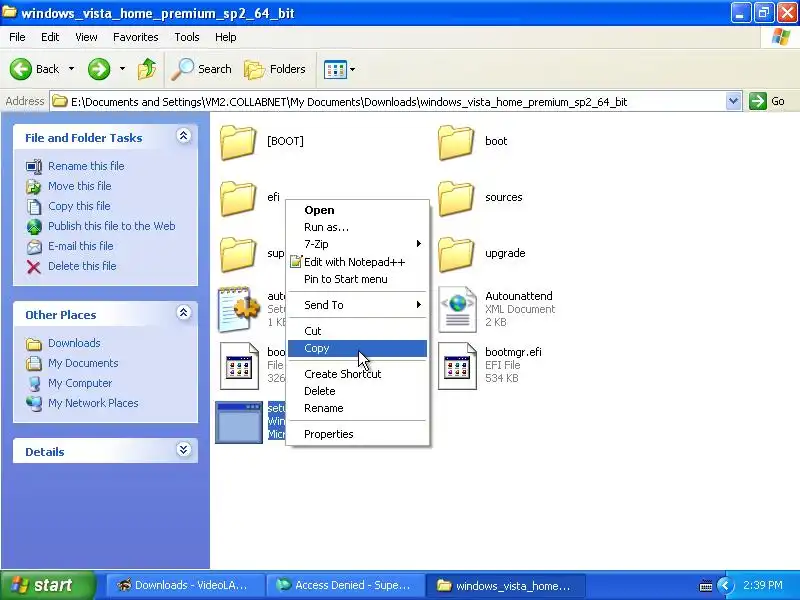Expand the Details panel
The height and width of the screenshot is (600, 800).
pos(184,449)
